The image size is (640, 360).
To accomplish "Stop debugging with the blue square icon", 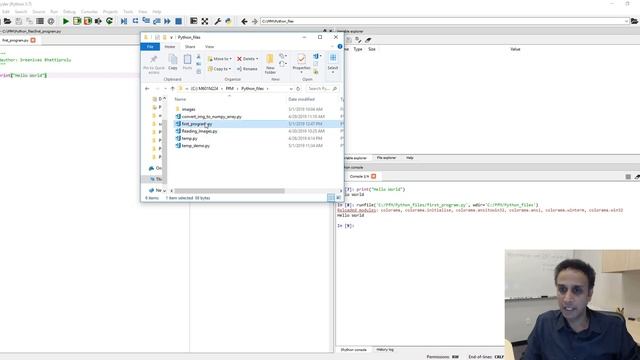I will coord(178,21).
